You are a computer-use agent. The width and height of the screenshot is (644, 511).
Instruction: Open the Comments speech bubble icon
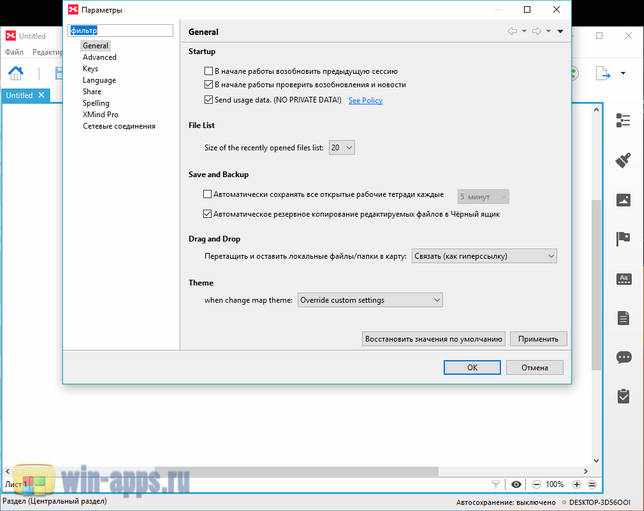[x=623, y=357]
